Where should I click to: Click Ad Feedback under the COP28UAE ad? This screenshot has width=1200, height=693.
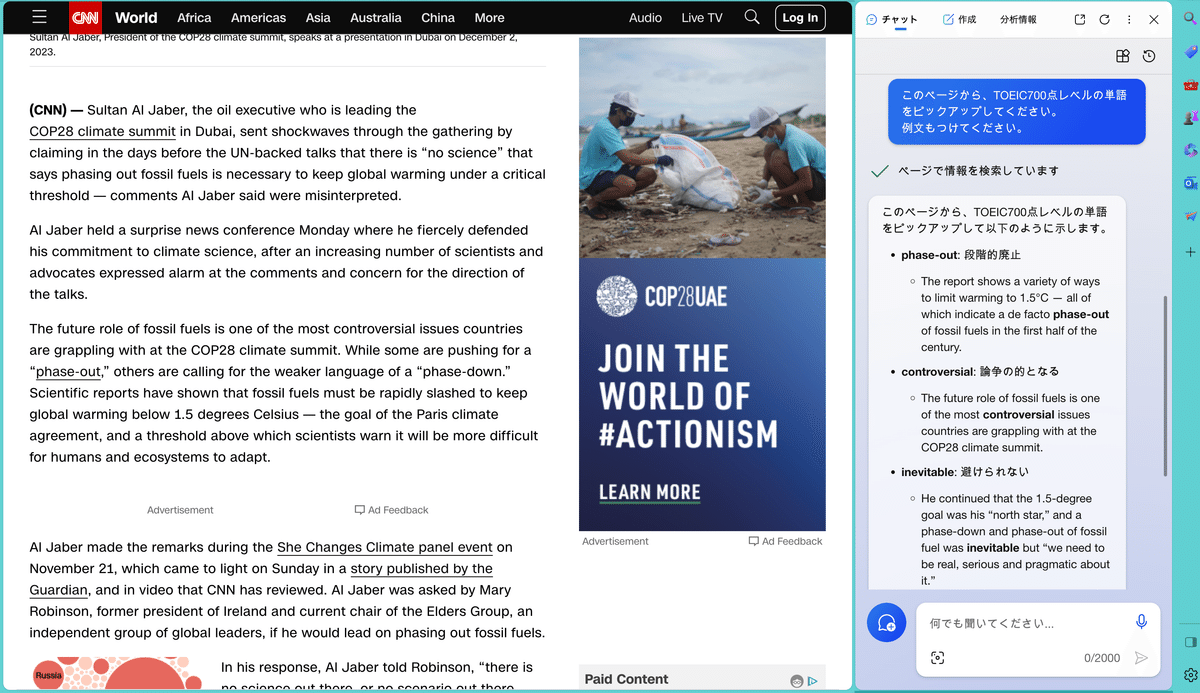pyautogui.click(x=785, y=541)
